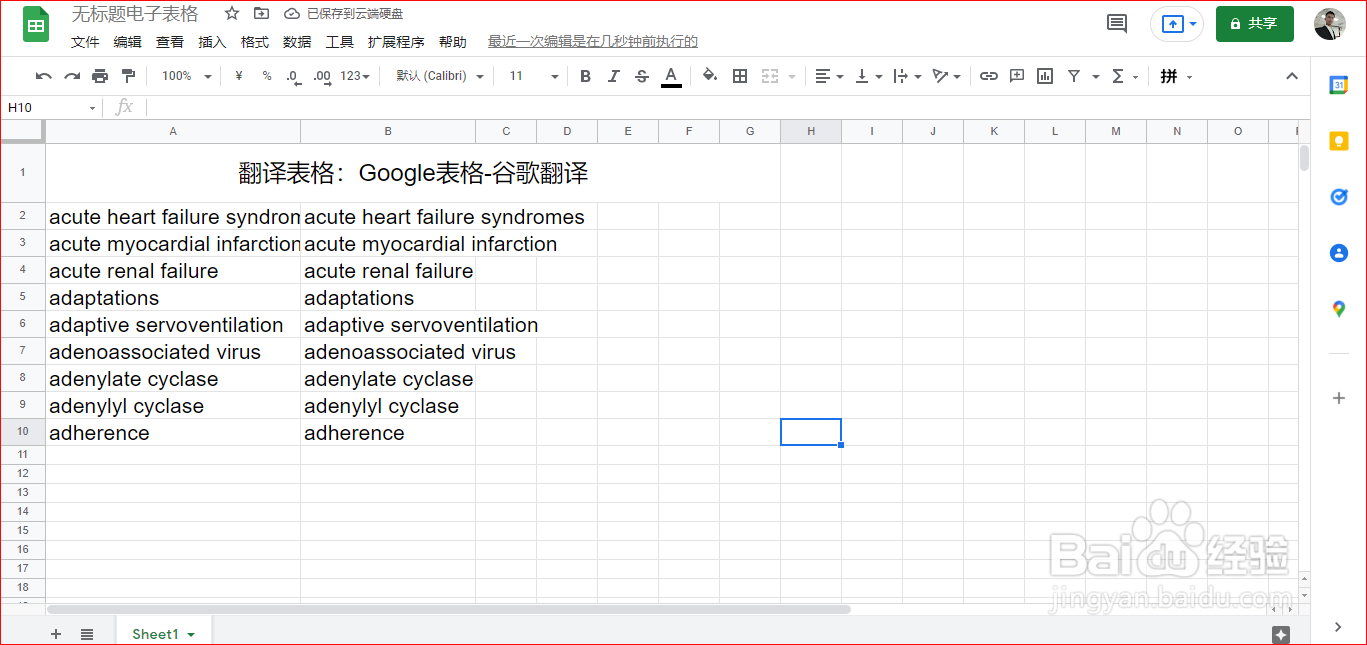
Task: Open the fill color bucket
Action: point(710,76)
